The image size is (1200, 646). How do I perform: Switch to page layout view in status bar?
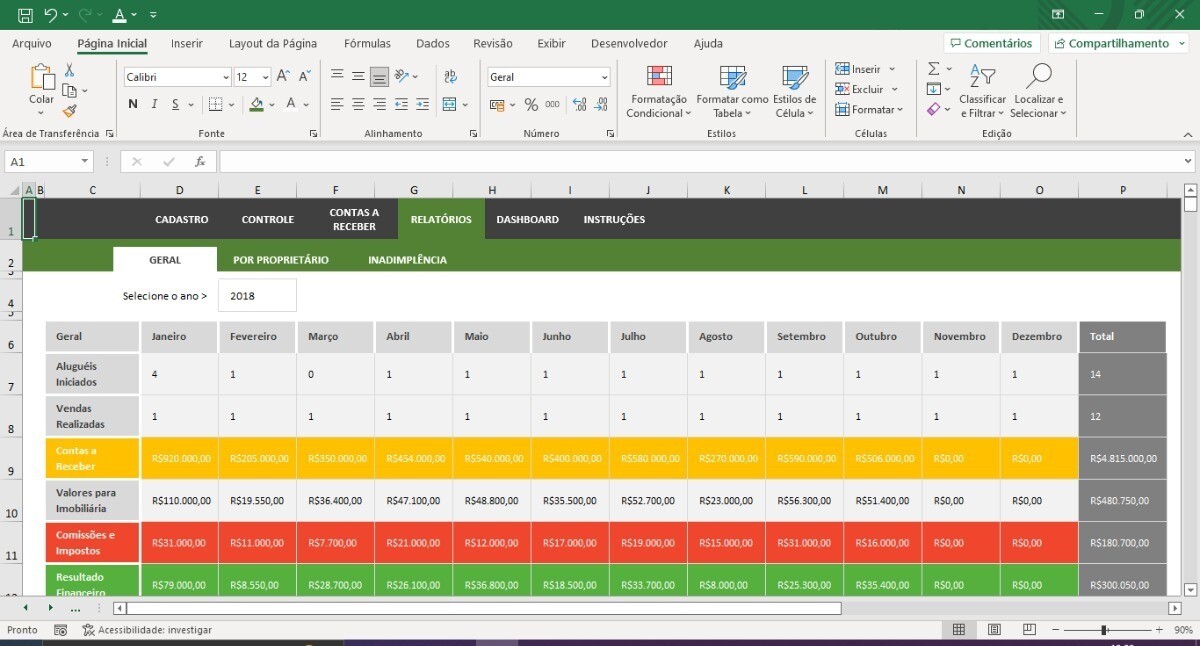[994, 630]
